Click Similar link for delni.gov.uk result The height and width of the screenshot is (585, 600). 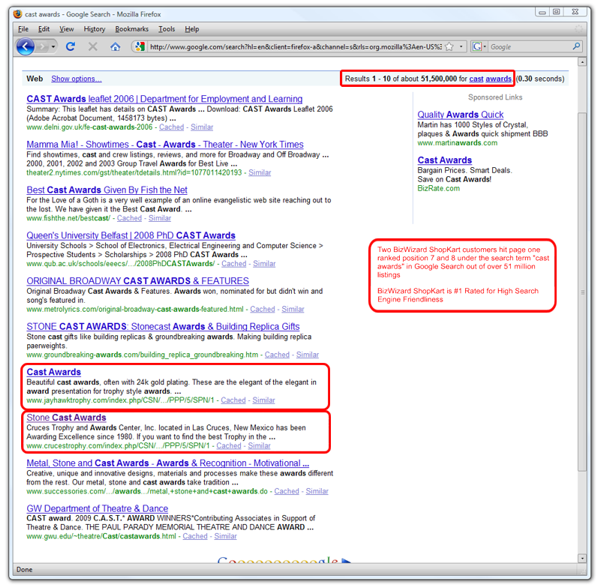pos(202,127)
